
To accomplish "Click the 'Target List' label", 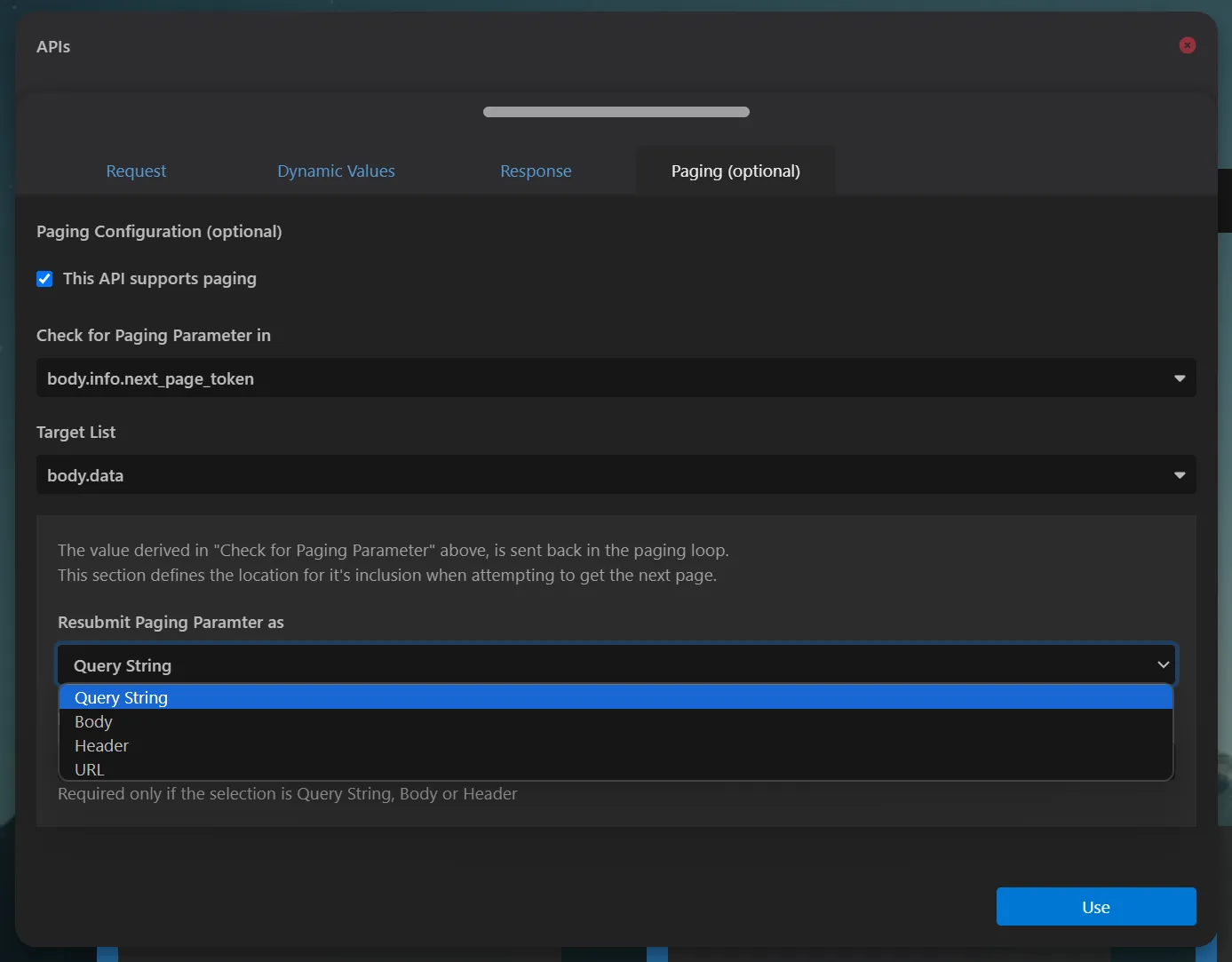I will [76, 433].
